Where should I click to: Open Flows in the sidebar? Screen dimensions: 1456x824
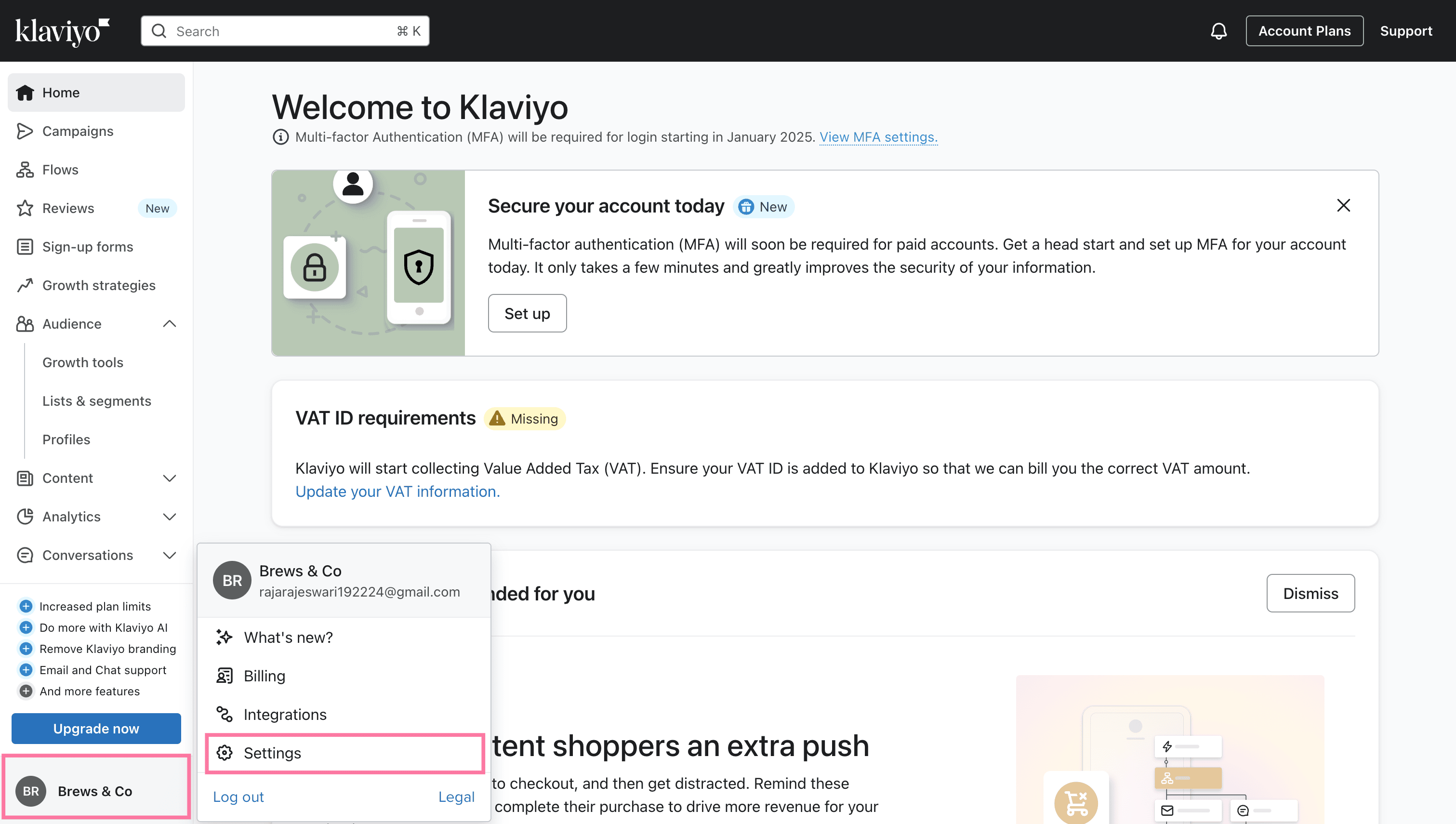(96, 169)
